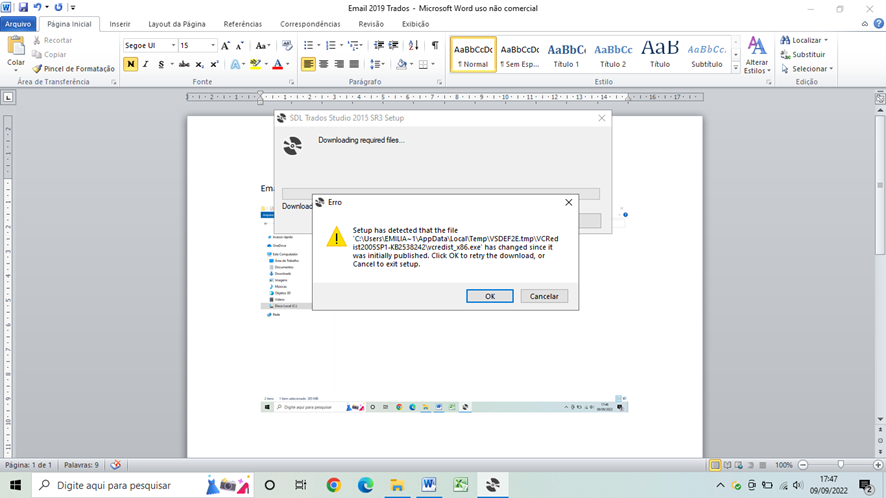Image resolution: width=886 pixels, height=498 pixels.
Task: Close the Erro dialog with the X
Action: coord(568,202)
